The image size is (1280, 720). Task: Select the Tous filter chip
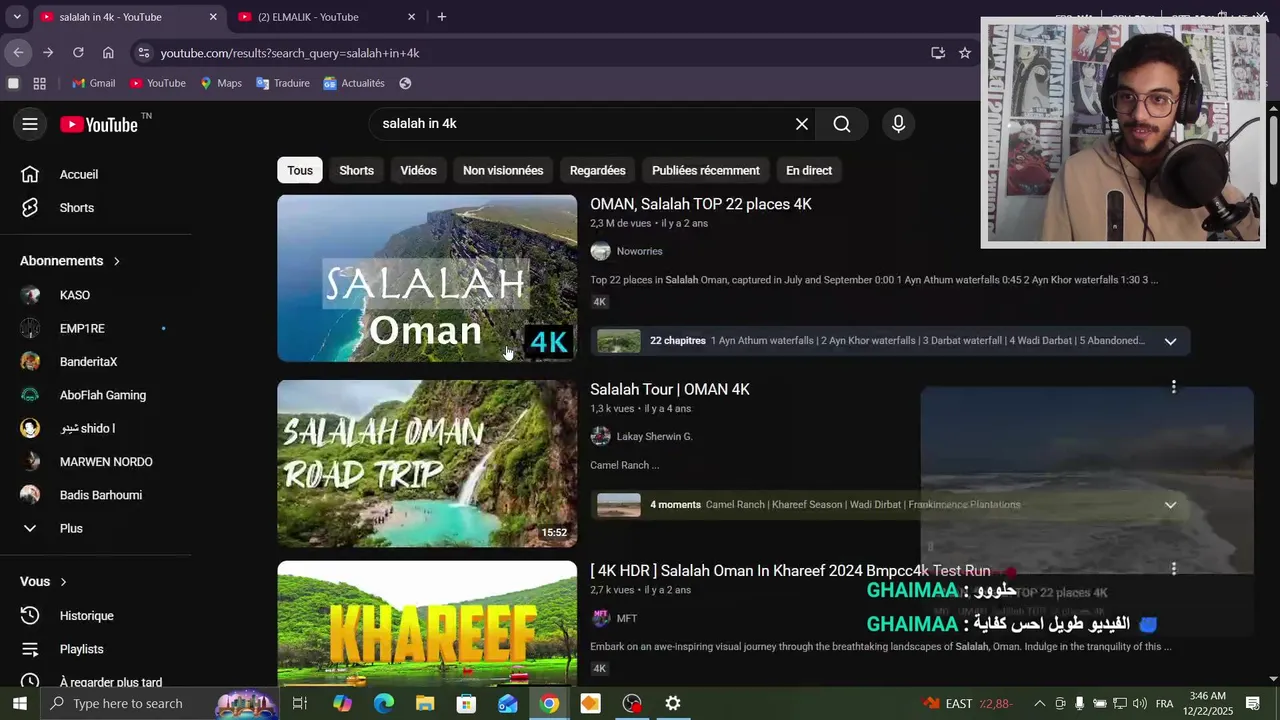[300, 170]
